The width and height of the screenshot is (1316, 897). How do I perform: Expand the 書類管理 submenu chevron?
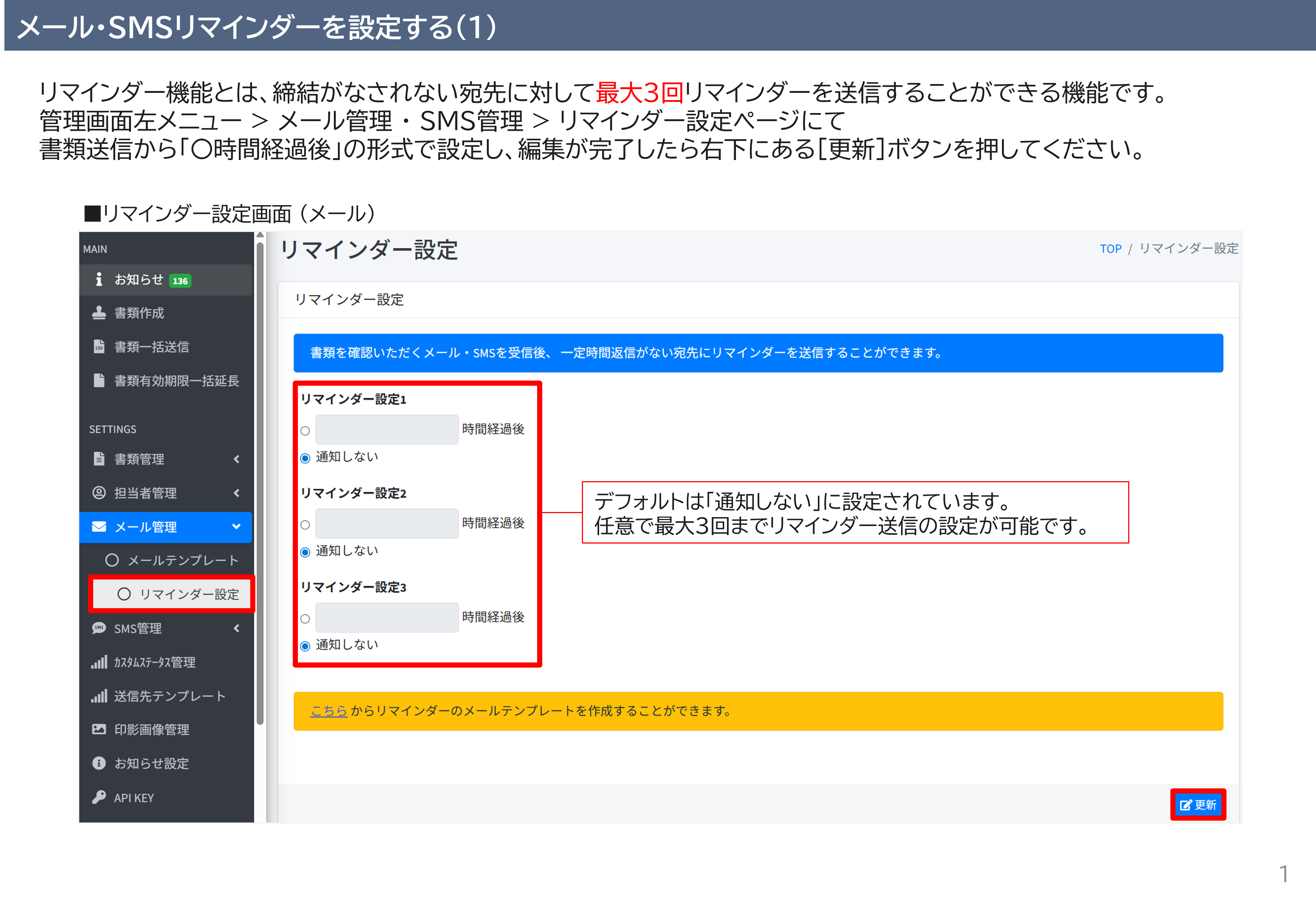237,459
